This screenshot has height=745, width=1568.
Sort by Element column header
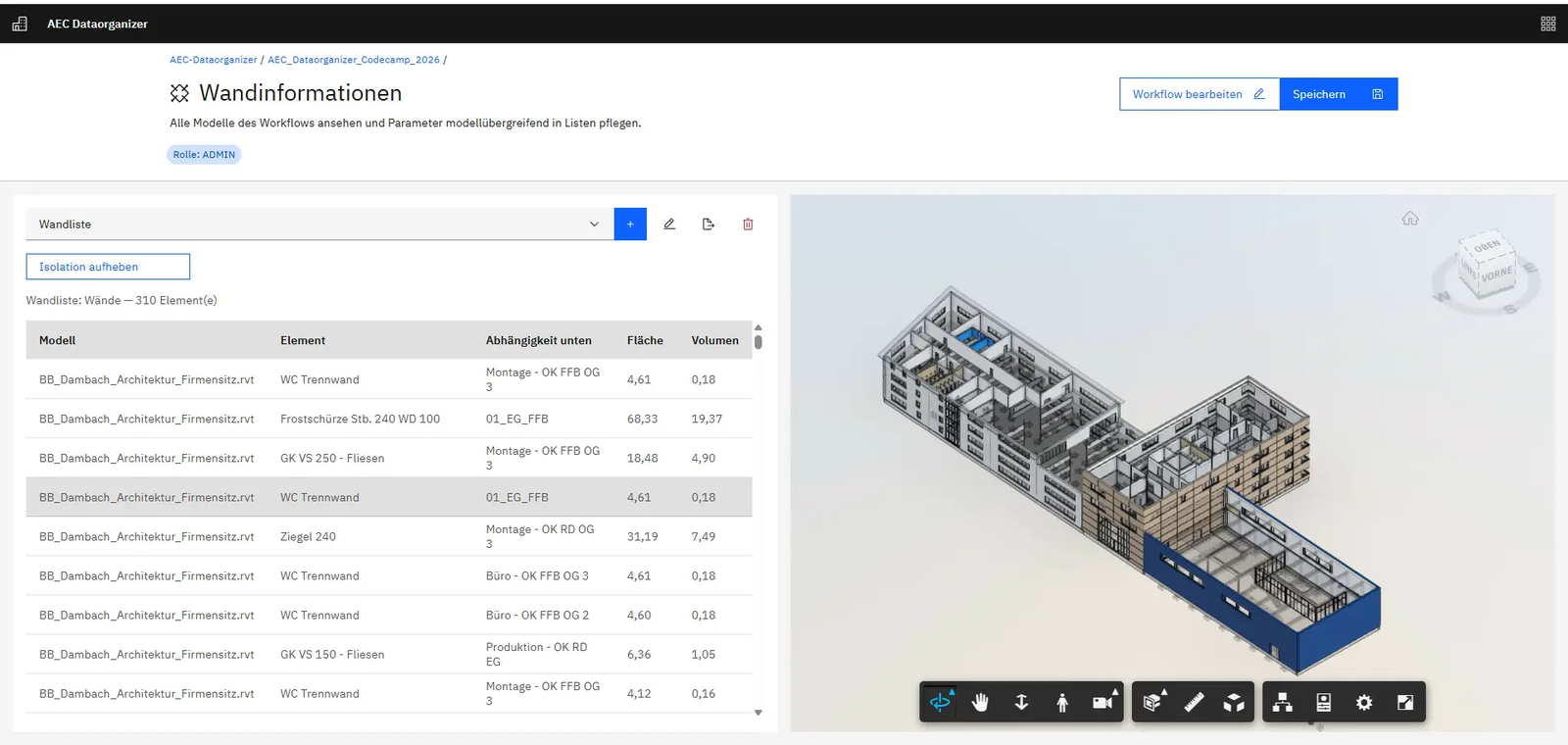point(303,340)
